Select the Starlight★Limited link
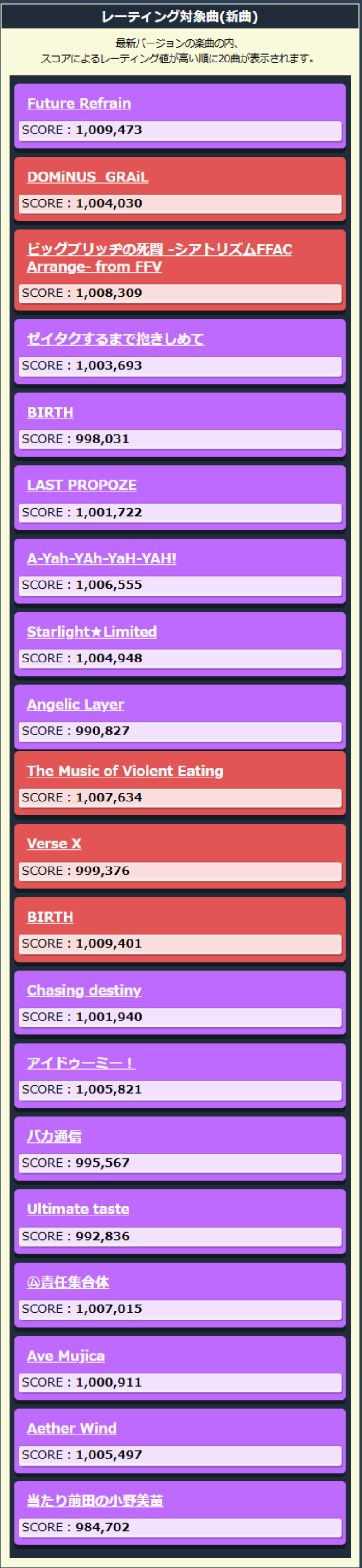362x1568 pixels. click(x=92, y=632)
